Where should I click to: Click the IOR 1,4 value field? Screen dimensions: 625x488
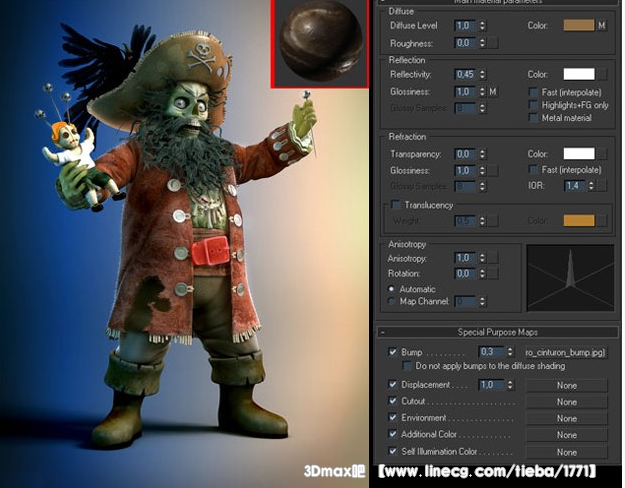575,185
